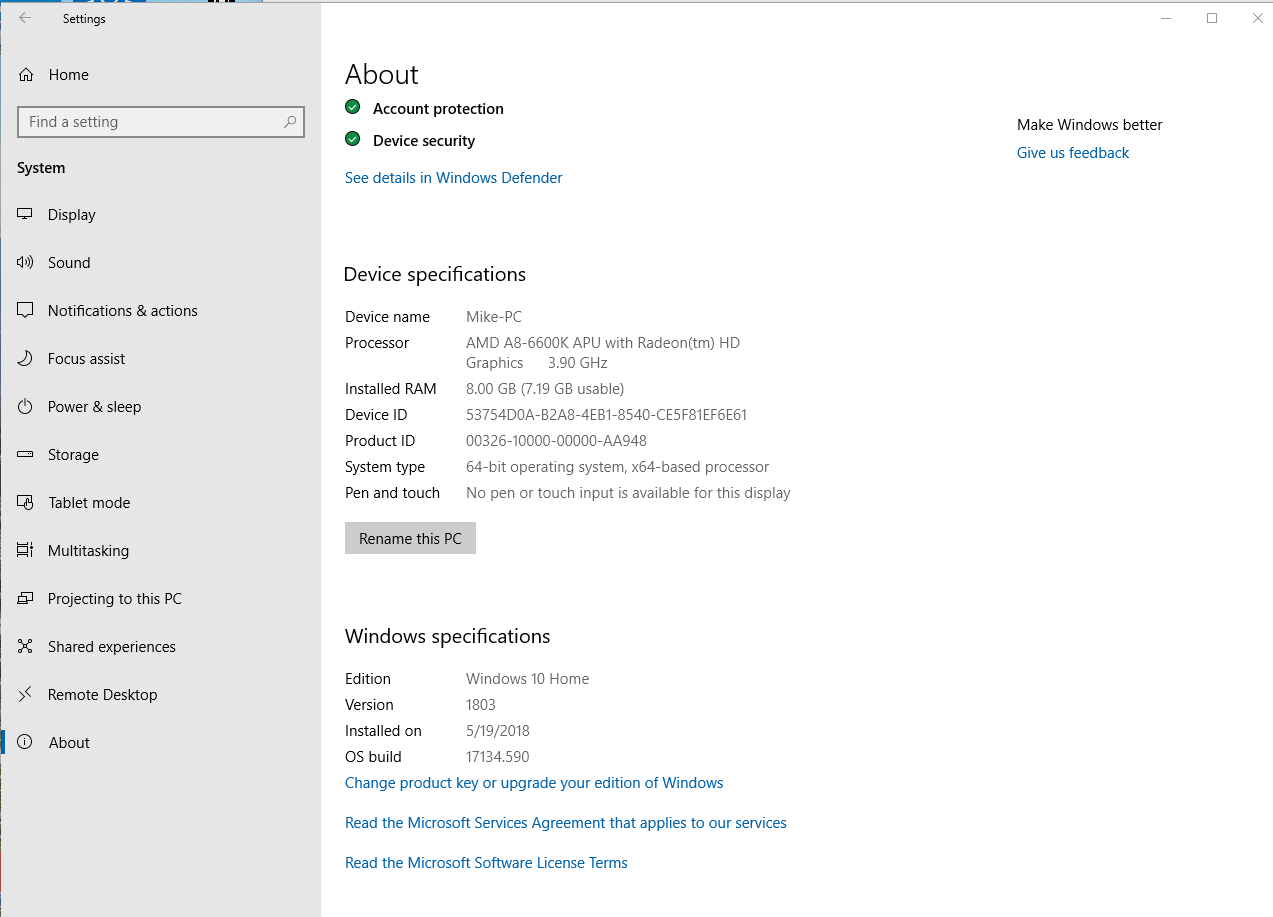Select Storage in the sidebar
Viewport: 1273px width, 917px height.
(160, 455)
